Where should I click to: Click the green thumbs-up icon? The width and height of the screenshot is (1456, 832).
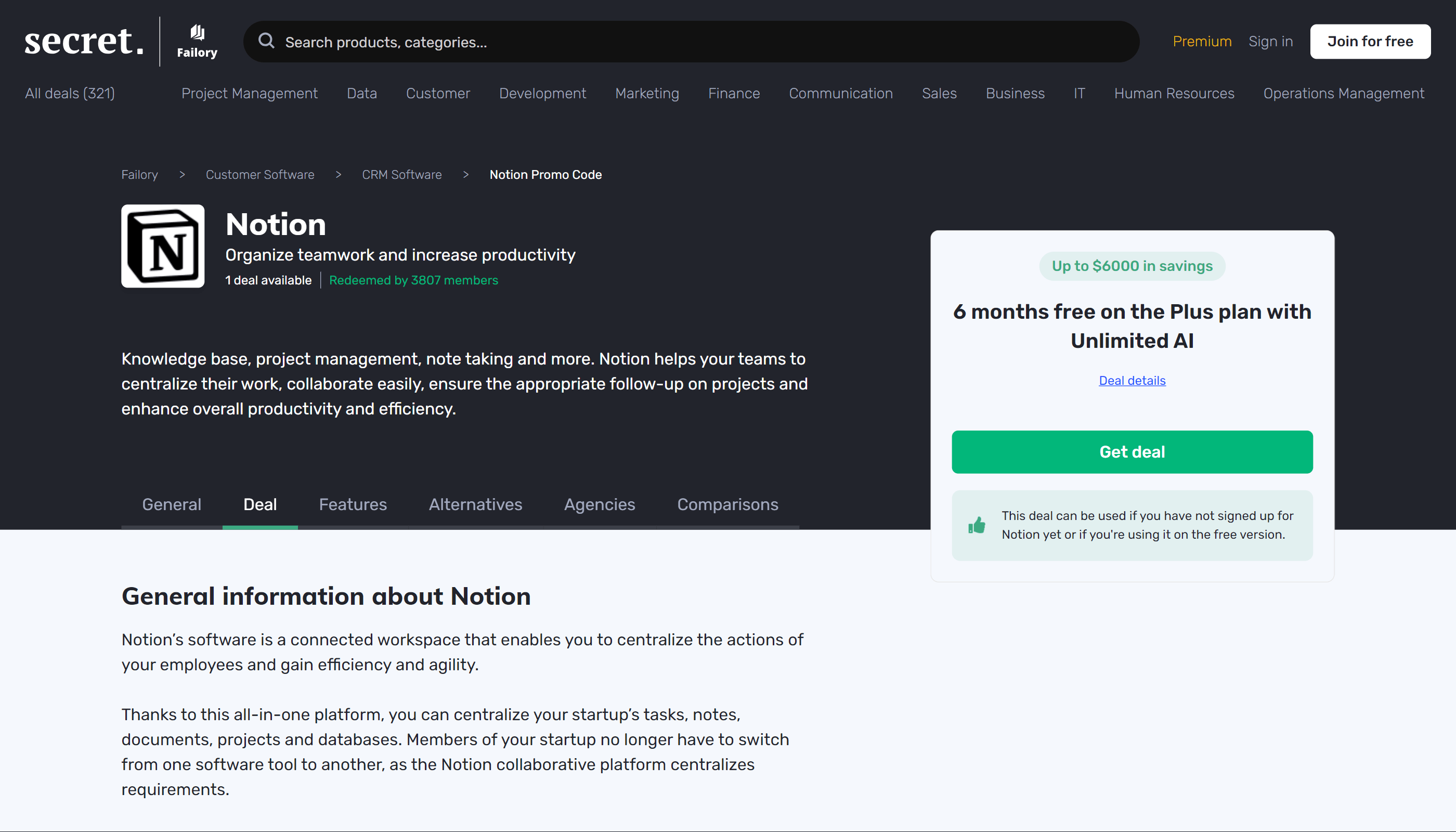tap(977, 525)
